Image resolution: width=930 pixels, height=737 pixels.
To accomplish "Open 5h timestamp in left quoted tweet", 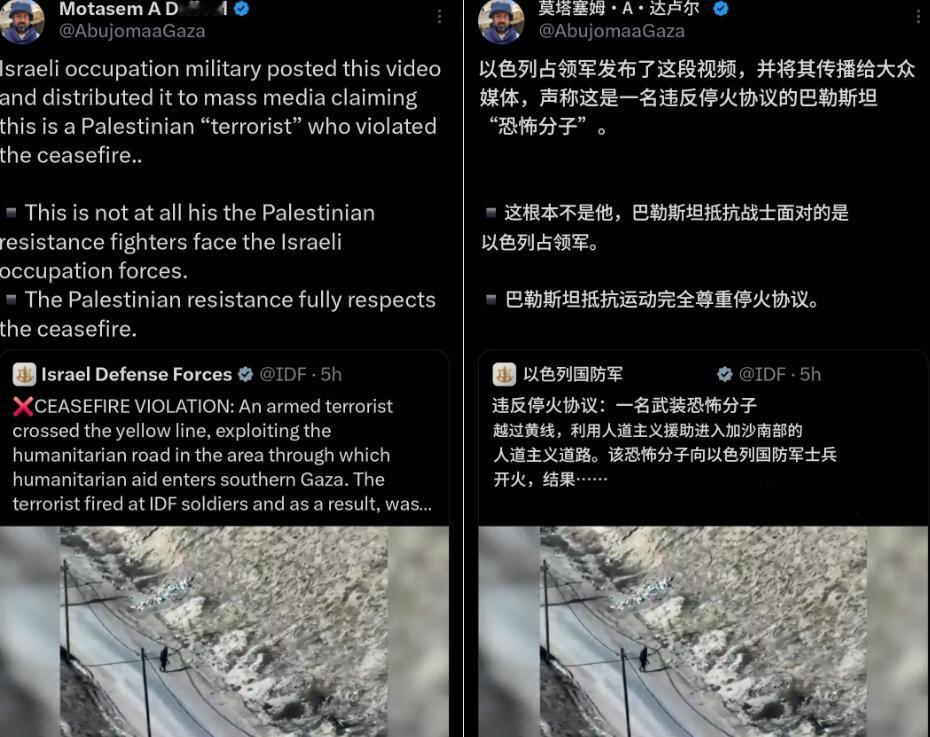I will pos(332,374).
